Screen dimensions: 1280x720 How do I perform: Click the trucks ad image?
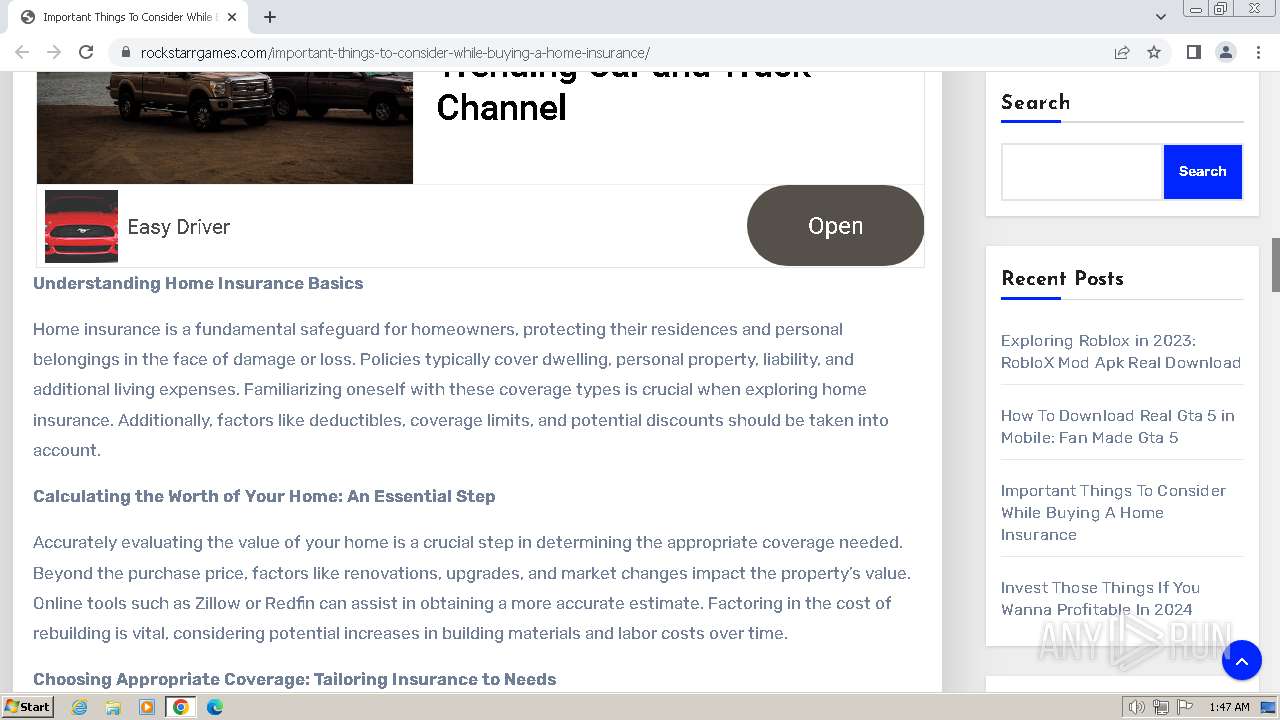(225, 127)
